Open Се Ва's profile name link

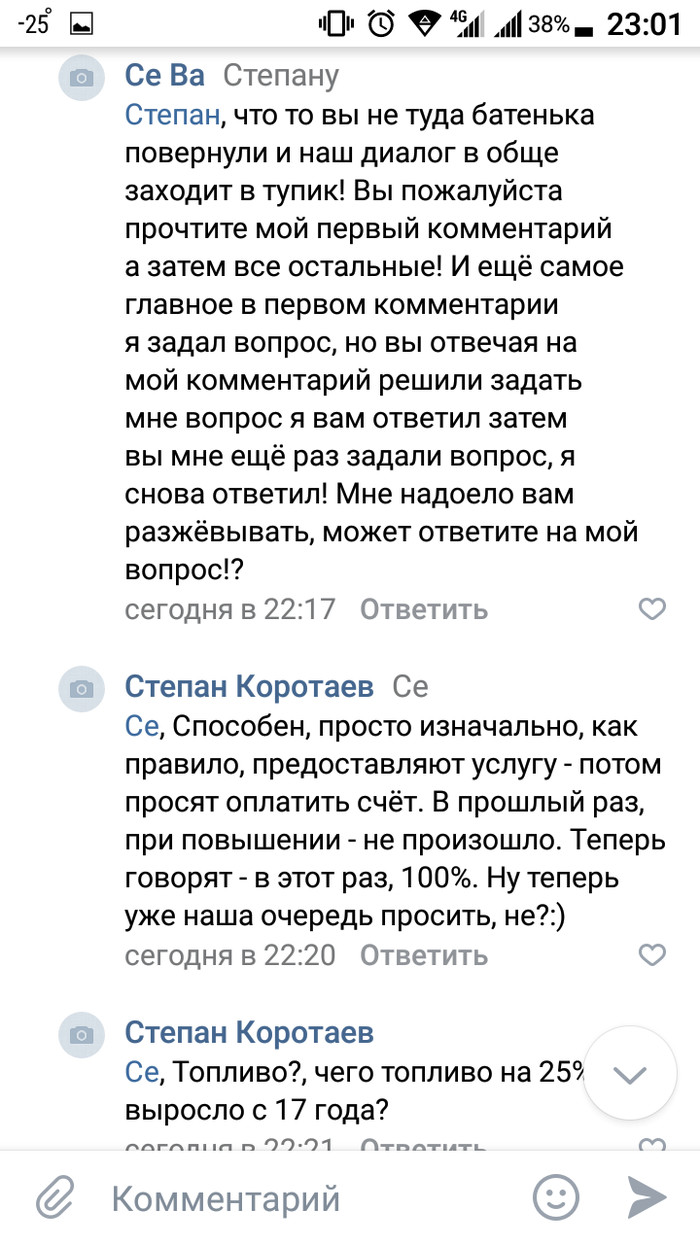[x=165, y=75]
